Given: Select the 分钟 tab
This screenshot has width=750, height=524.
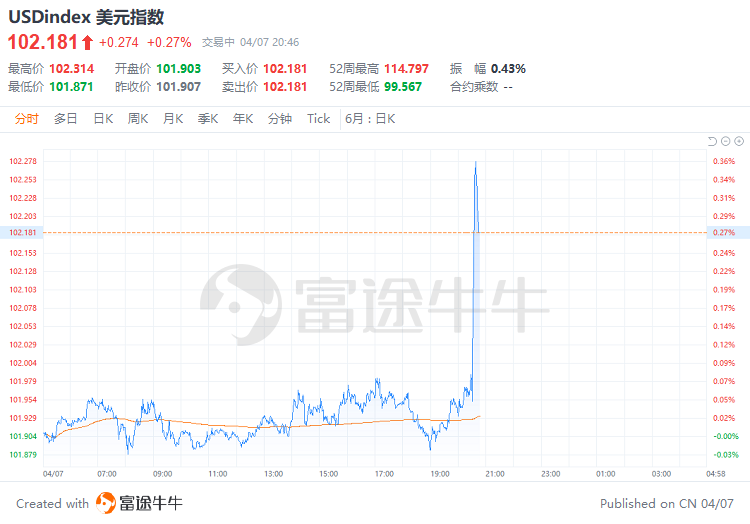Looking at the screenshot, I should pos(280,119).
